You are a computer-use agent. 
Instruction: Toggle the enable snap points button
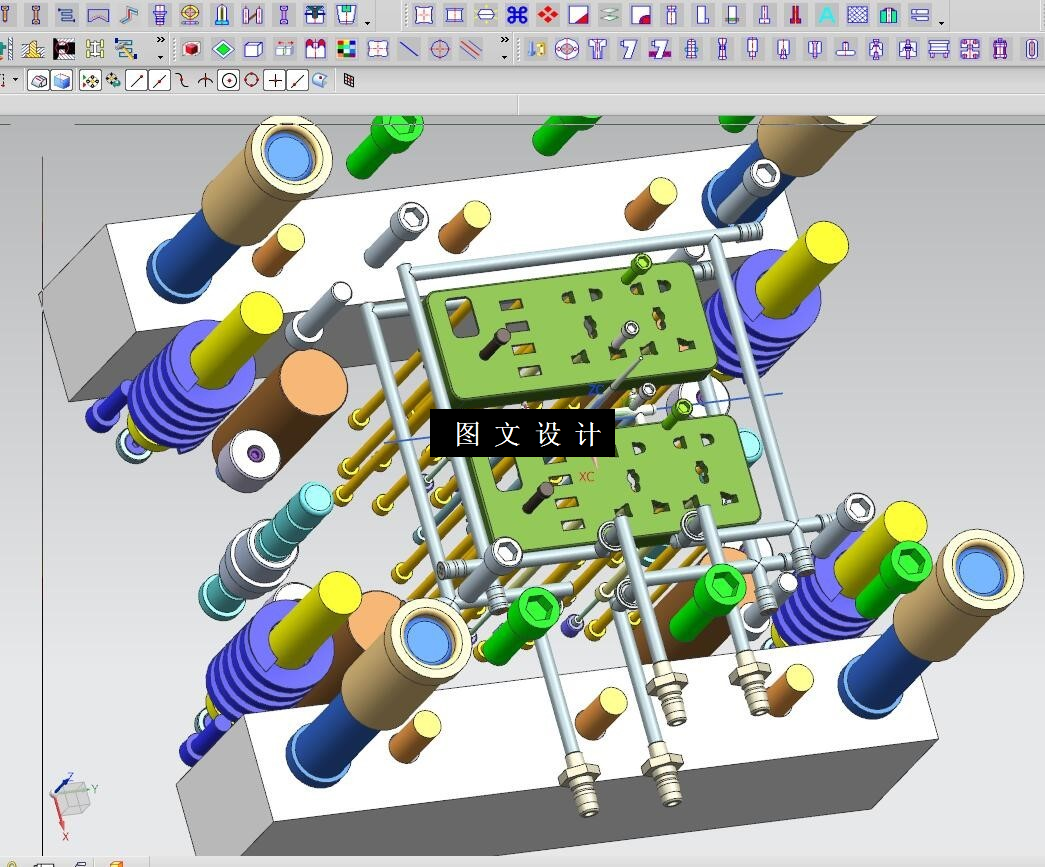point(90,81)
